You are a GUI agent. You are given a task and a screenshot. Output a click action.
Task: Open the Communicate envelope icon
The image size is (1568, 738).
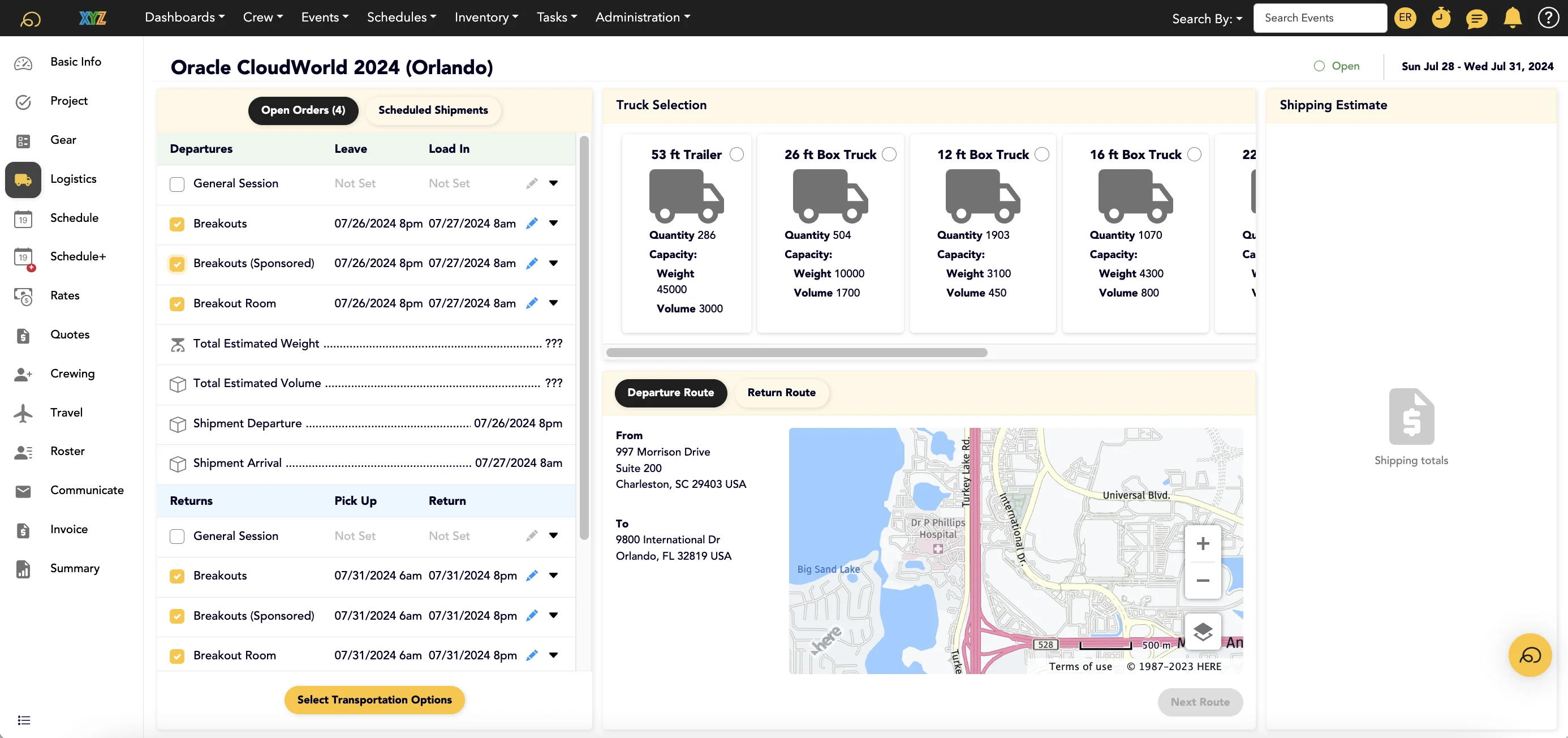(23, 491)
